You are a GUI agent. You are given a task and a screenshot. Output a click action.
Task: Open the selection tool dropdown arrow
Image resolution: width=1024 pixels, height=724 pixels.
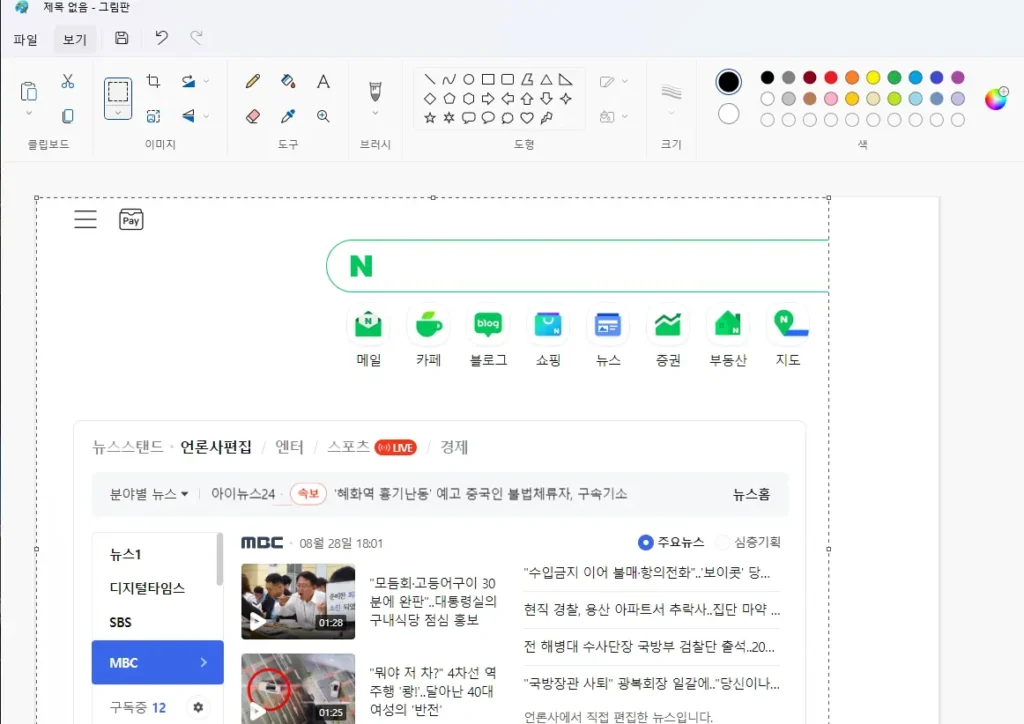(x=118, y=114)
